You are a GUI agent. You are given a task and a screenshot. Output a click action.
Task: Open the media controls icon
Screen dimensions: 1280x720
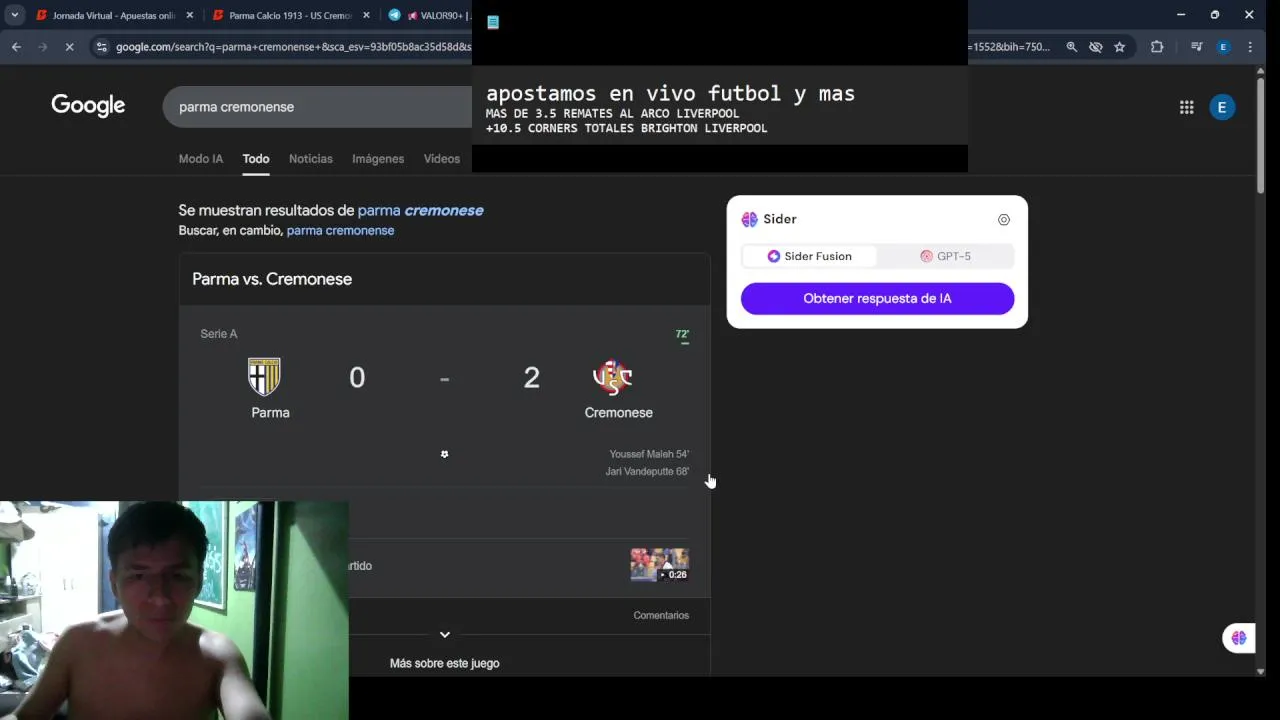click(1196, 47)
